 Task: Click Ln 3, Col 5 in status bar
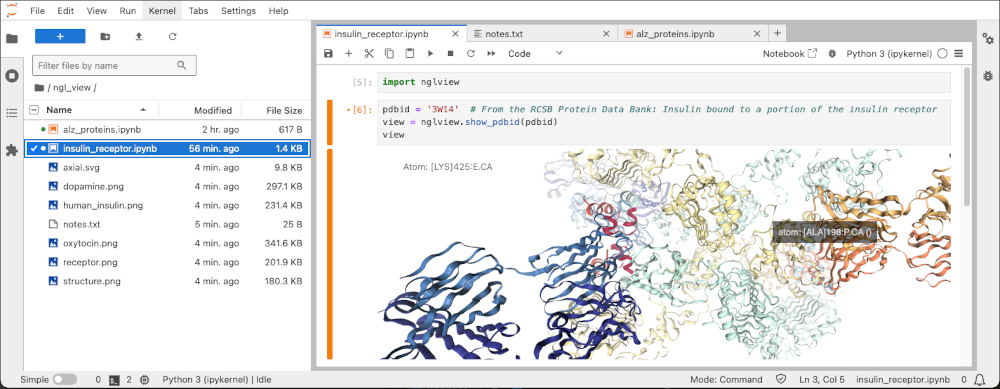pos(823,379)
